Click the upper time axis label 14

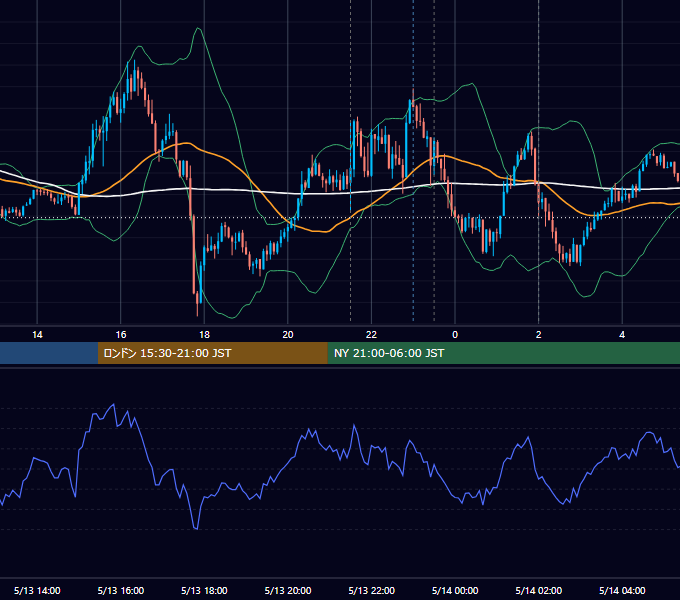click(x=37, y=335)
